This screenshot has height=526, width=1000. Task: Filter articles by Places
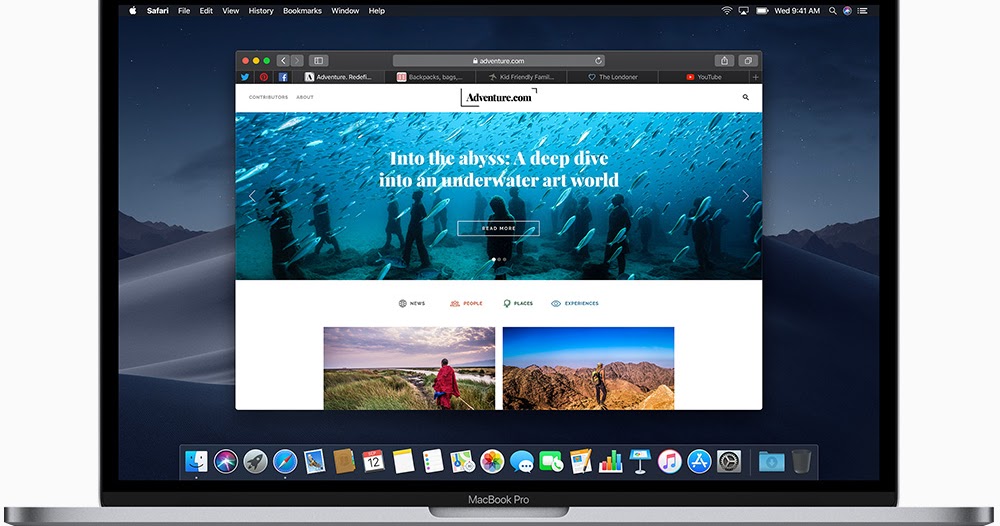(518, 303)
